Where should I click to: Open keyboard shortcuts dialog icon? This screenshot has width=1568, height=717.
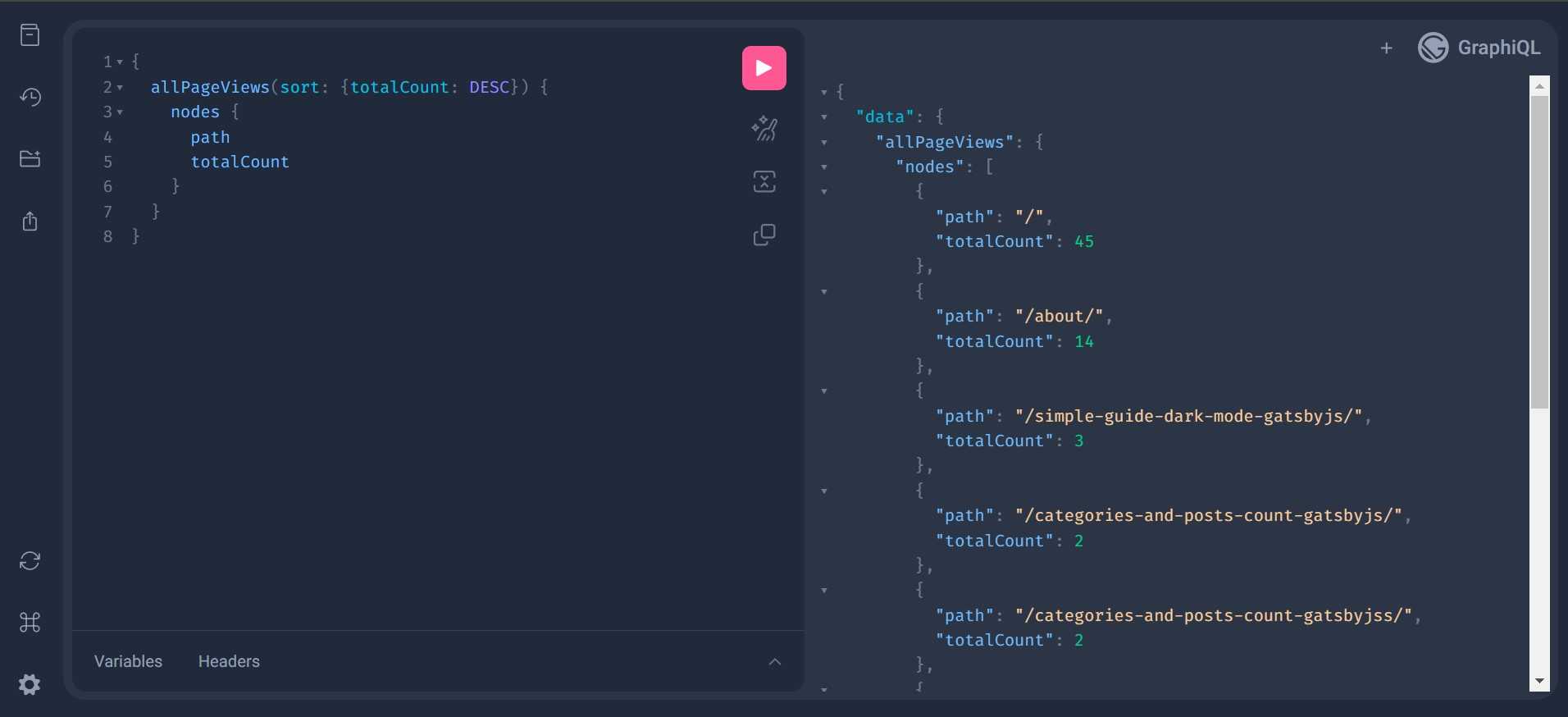click(x=30, y=623)
